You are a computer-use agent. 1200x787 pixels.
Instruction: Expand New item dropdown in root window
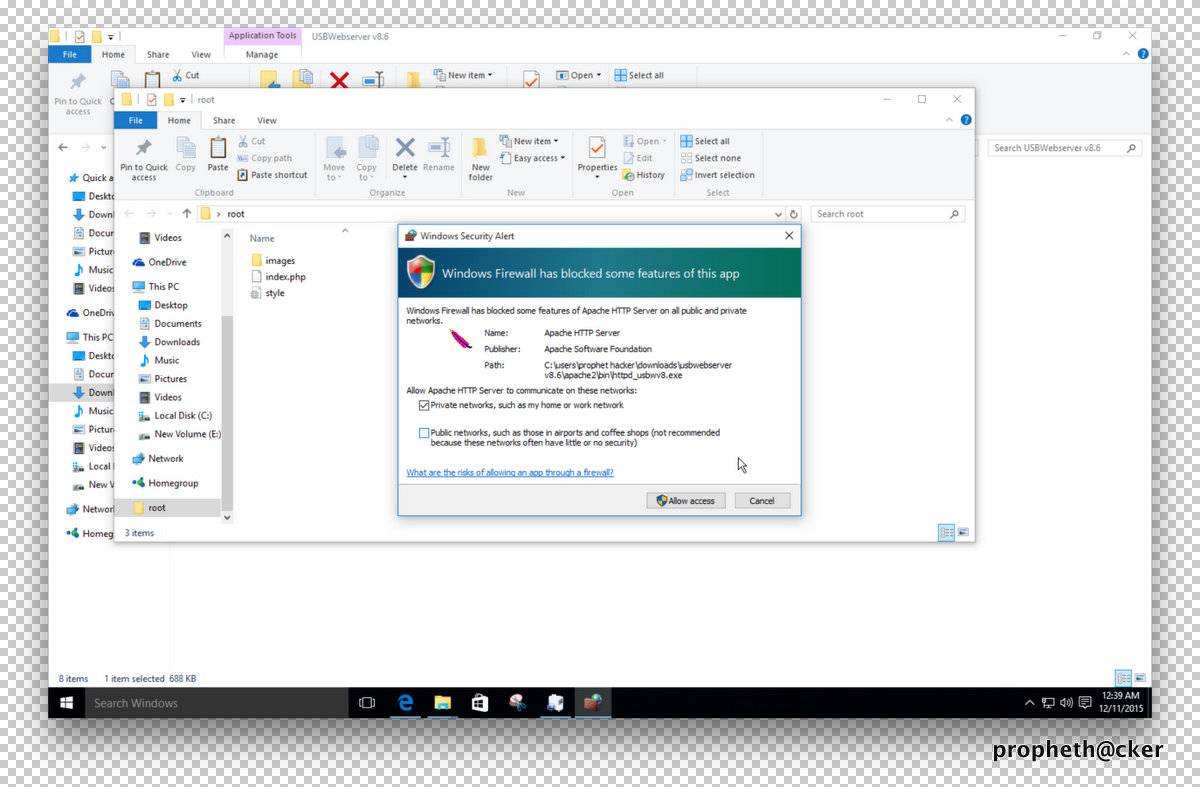(556, 141)
